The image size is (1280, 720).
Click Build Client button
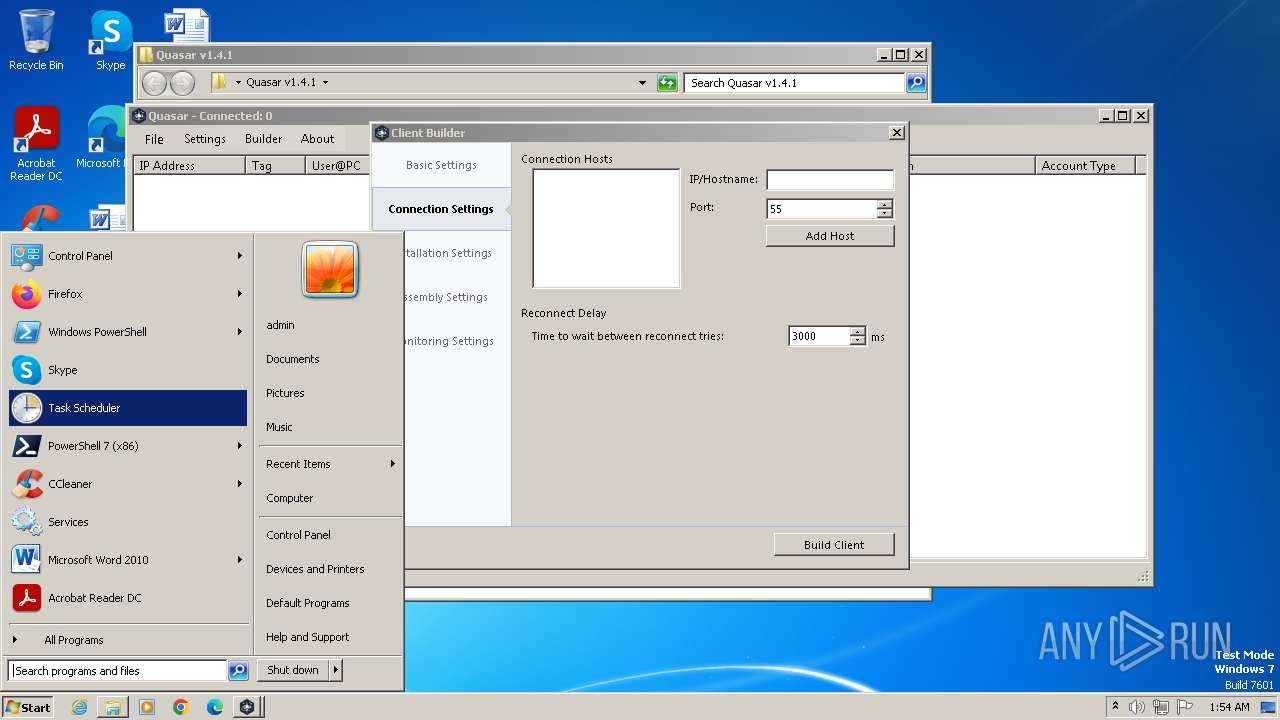[834, 545]
